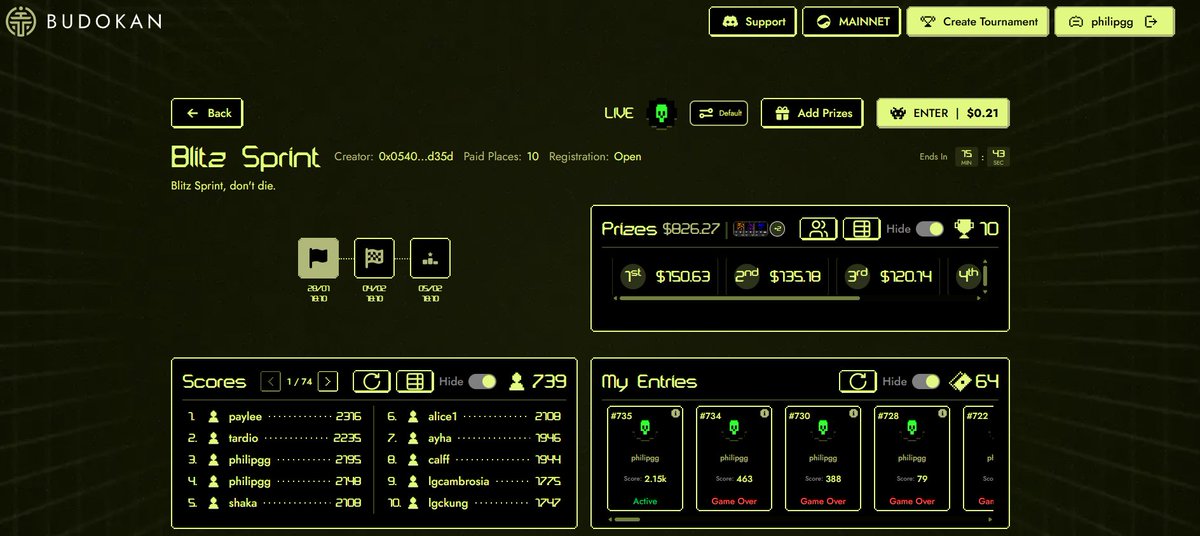Click the Prizes vertical scrollbar
This screenshot has width=1200, height=536.
985,276
